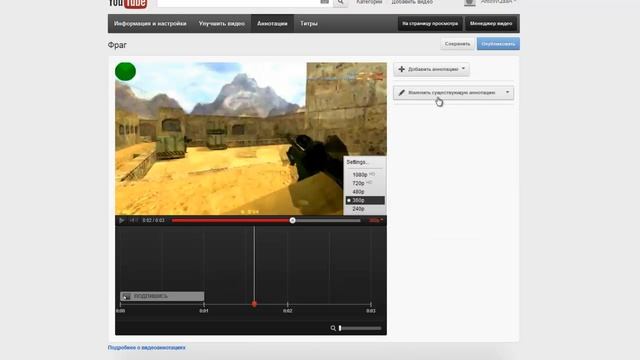Open the account name dropdown
Screen dimensions: 640x360
pos(498,2)
